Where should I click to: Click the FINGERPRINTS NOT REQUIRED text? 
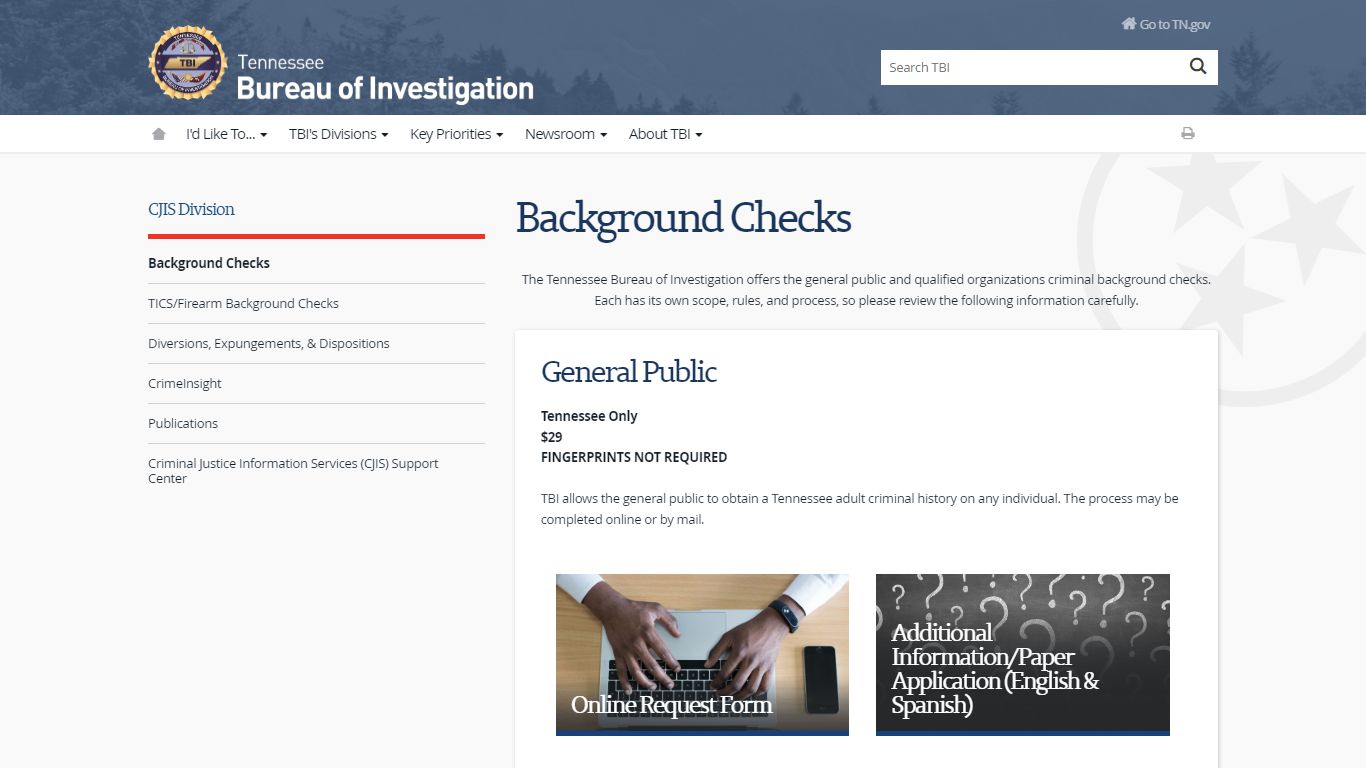[x=634, y=457]
